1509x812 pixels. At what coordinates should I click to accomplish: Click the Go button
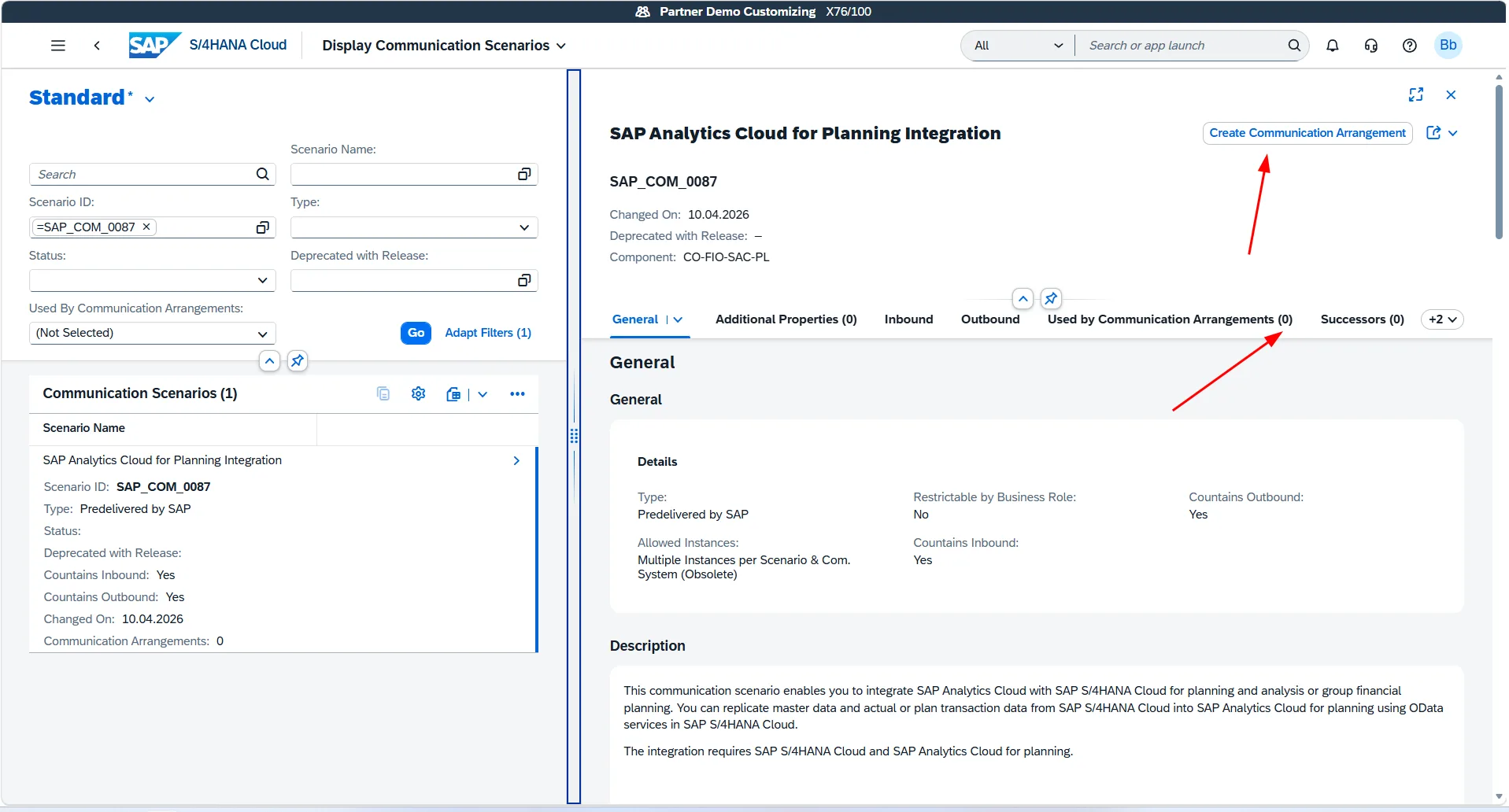[416, 333]
